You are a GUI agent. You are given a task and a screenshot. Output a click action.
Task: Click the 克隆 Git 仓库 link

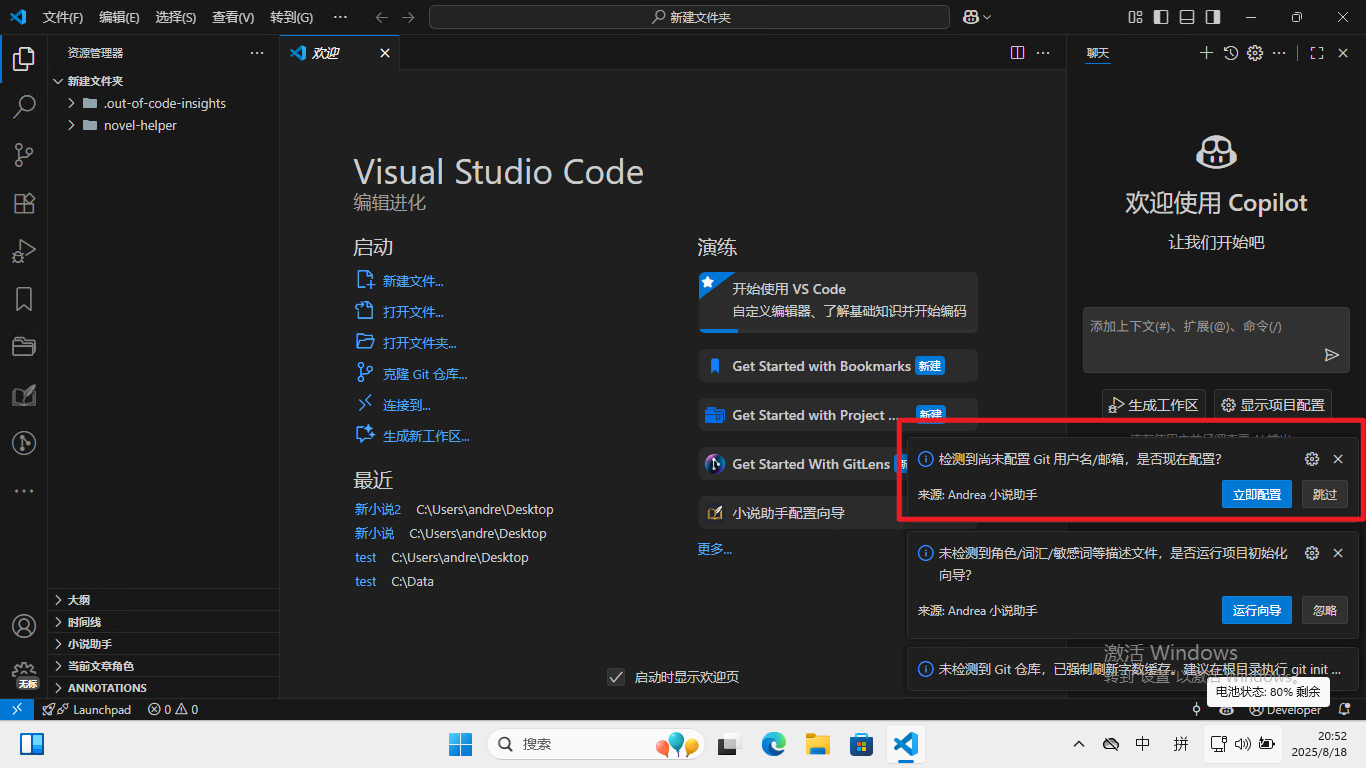425,374
